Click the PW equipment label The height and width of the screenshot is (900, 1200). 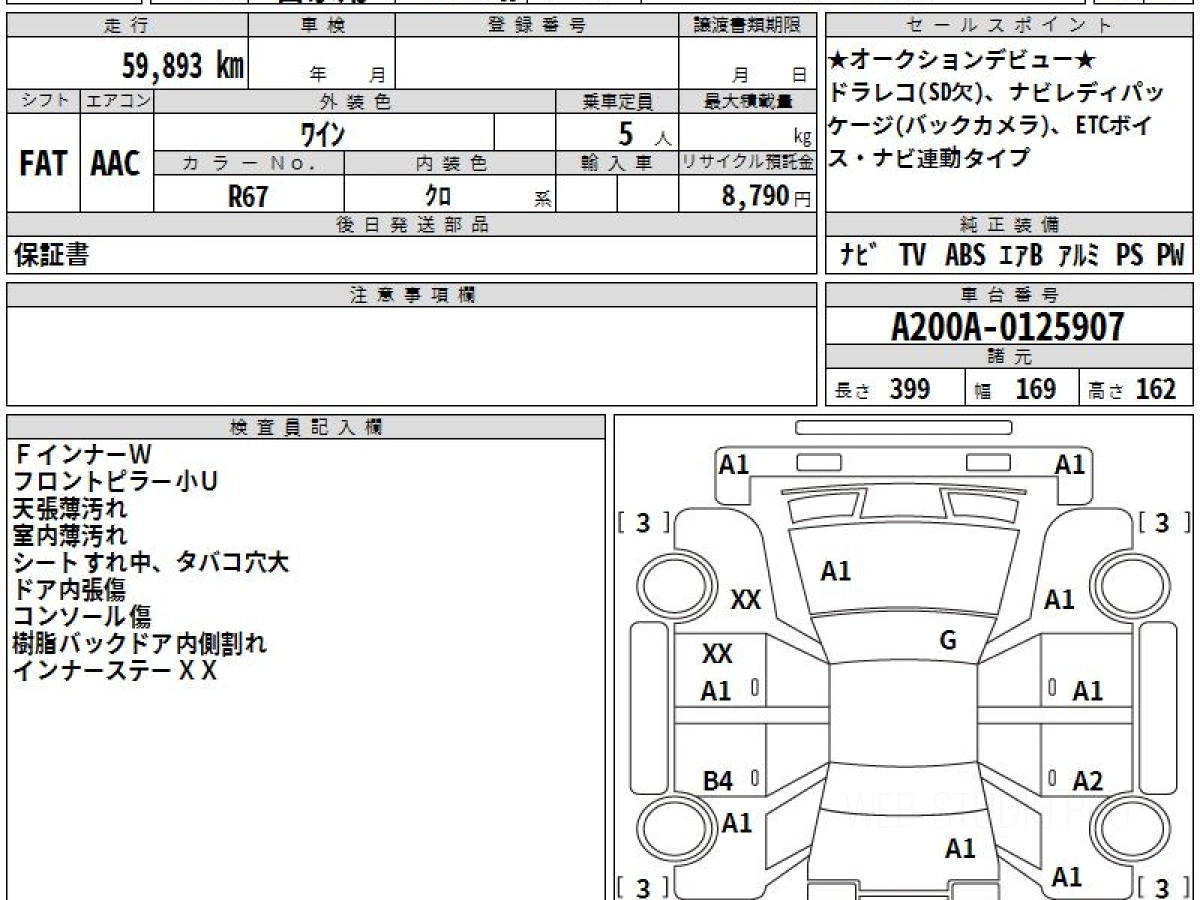pyautogui.click(x=1170, y=255)
